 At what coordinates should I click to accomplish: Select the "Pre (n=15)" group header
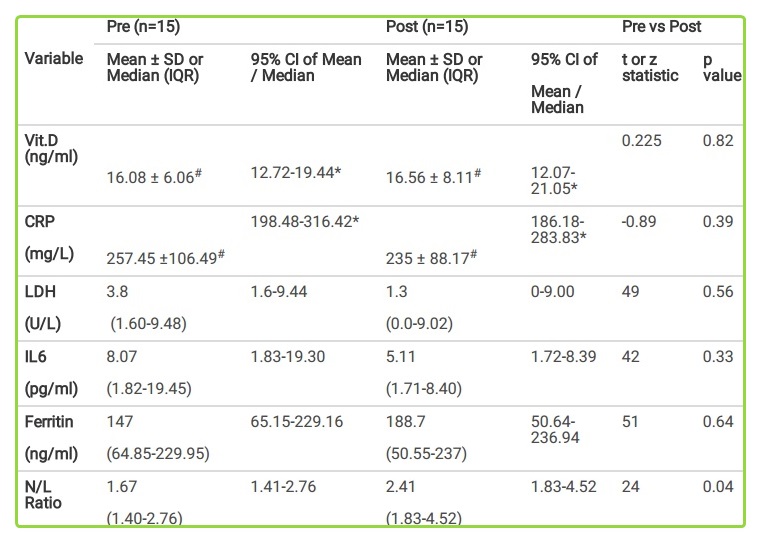point(142,26)
